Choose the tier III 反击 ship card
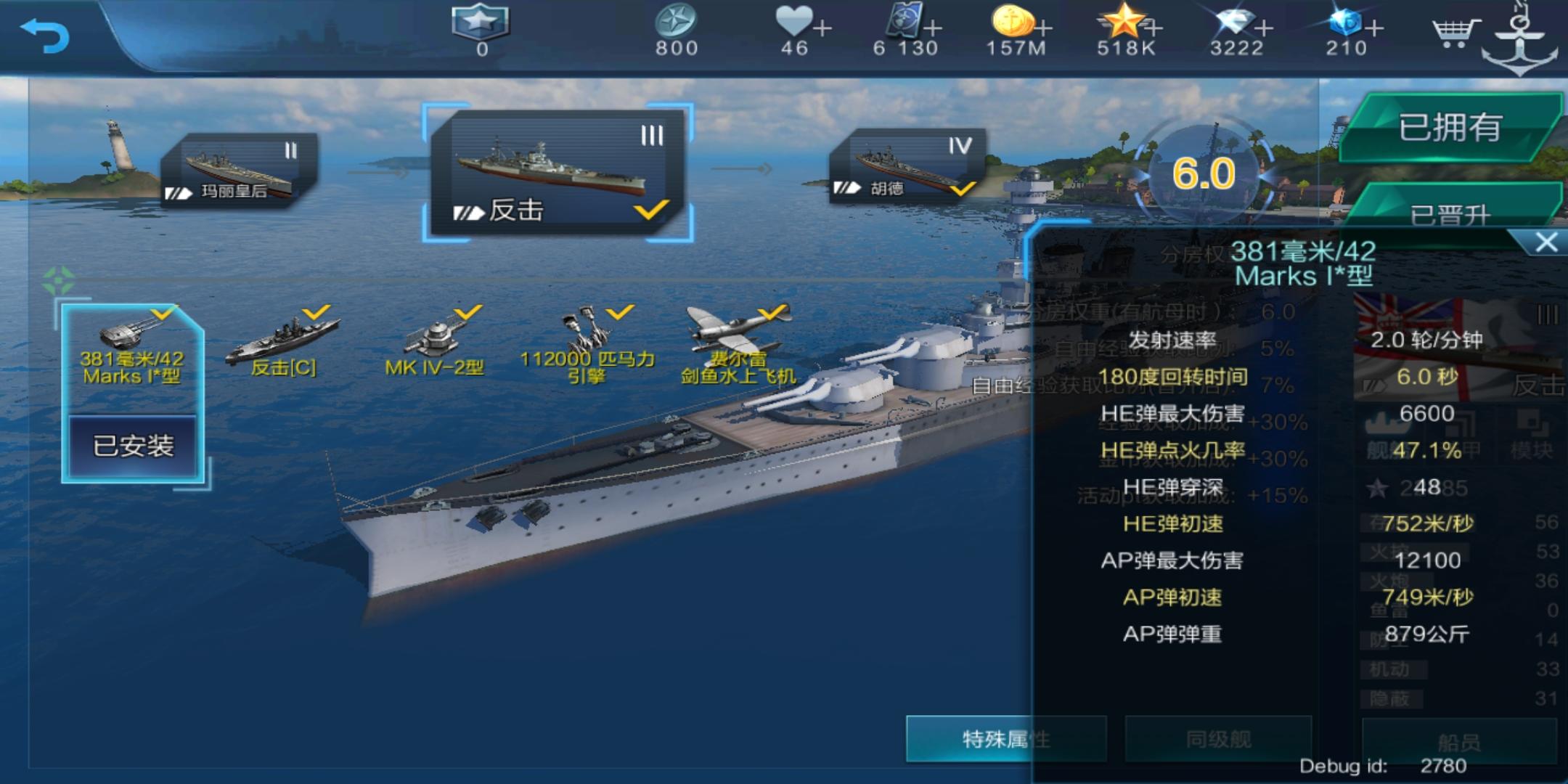This screenshot has width=1568, height=784. 558,173
